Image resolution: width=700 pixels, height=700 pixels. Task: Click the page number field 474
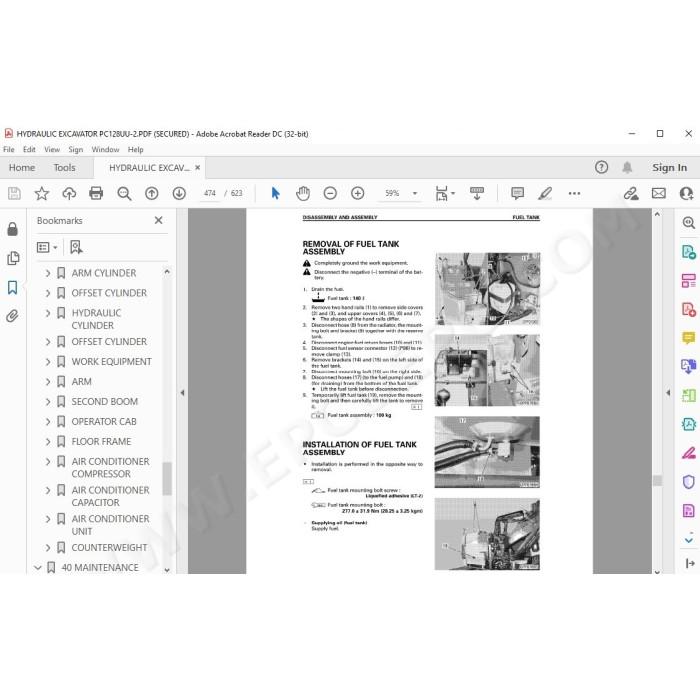(x=209, y=193)
